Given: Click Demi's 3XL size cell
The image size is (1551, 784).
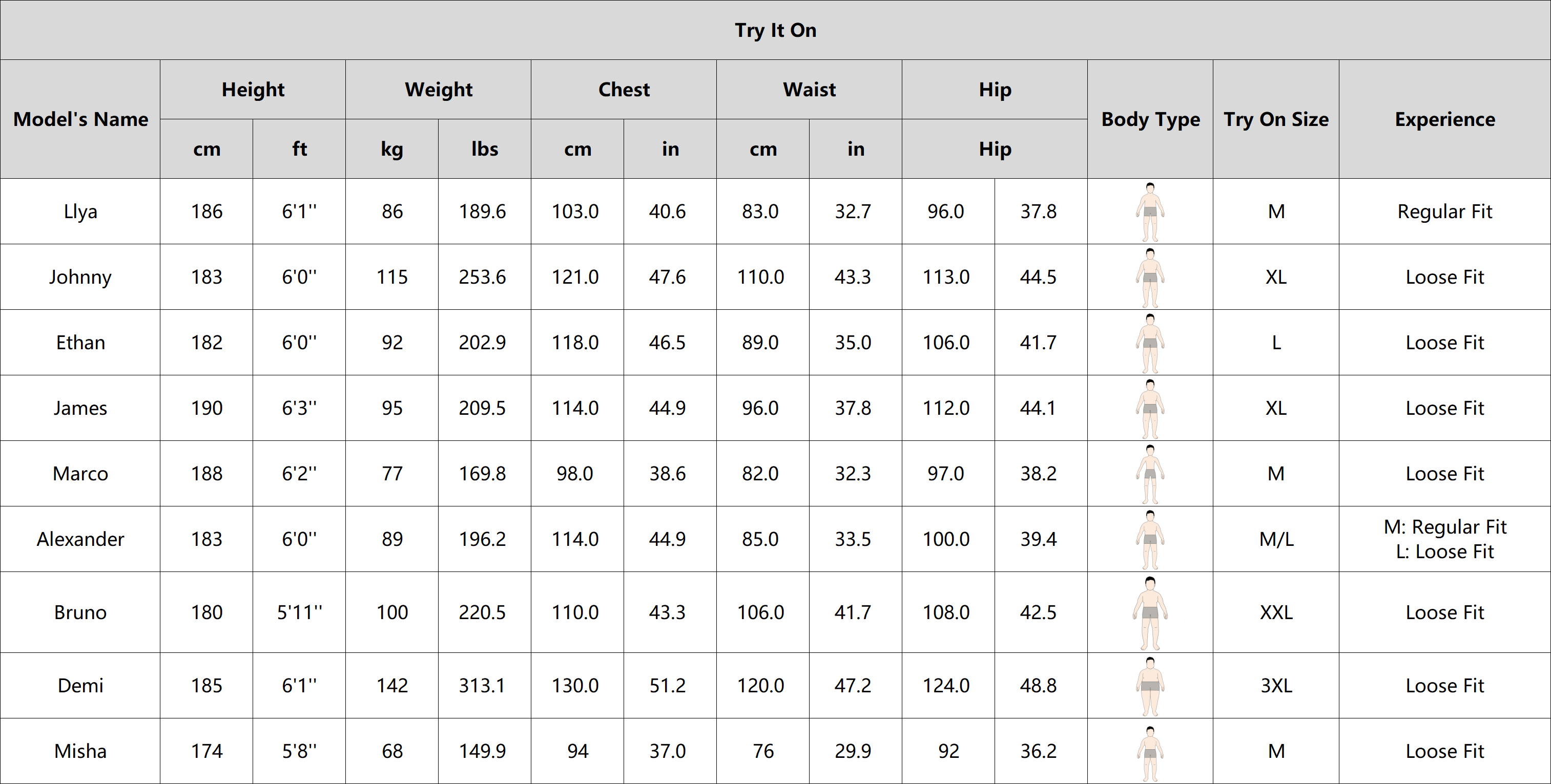Looking at the screenshot, I should pos(1276,686).
